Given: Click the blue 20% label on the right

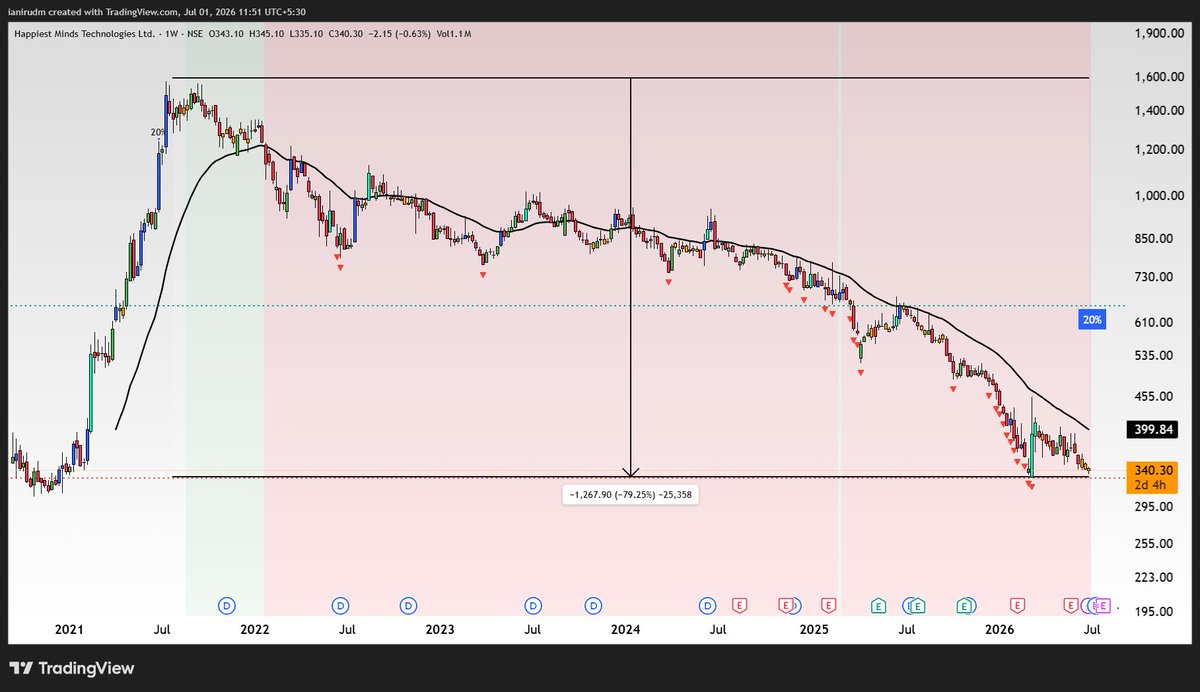Looking at the screenshot, I should 1091,320.
